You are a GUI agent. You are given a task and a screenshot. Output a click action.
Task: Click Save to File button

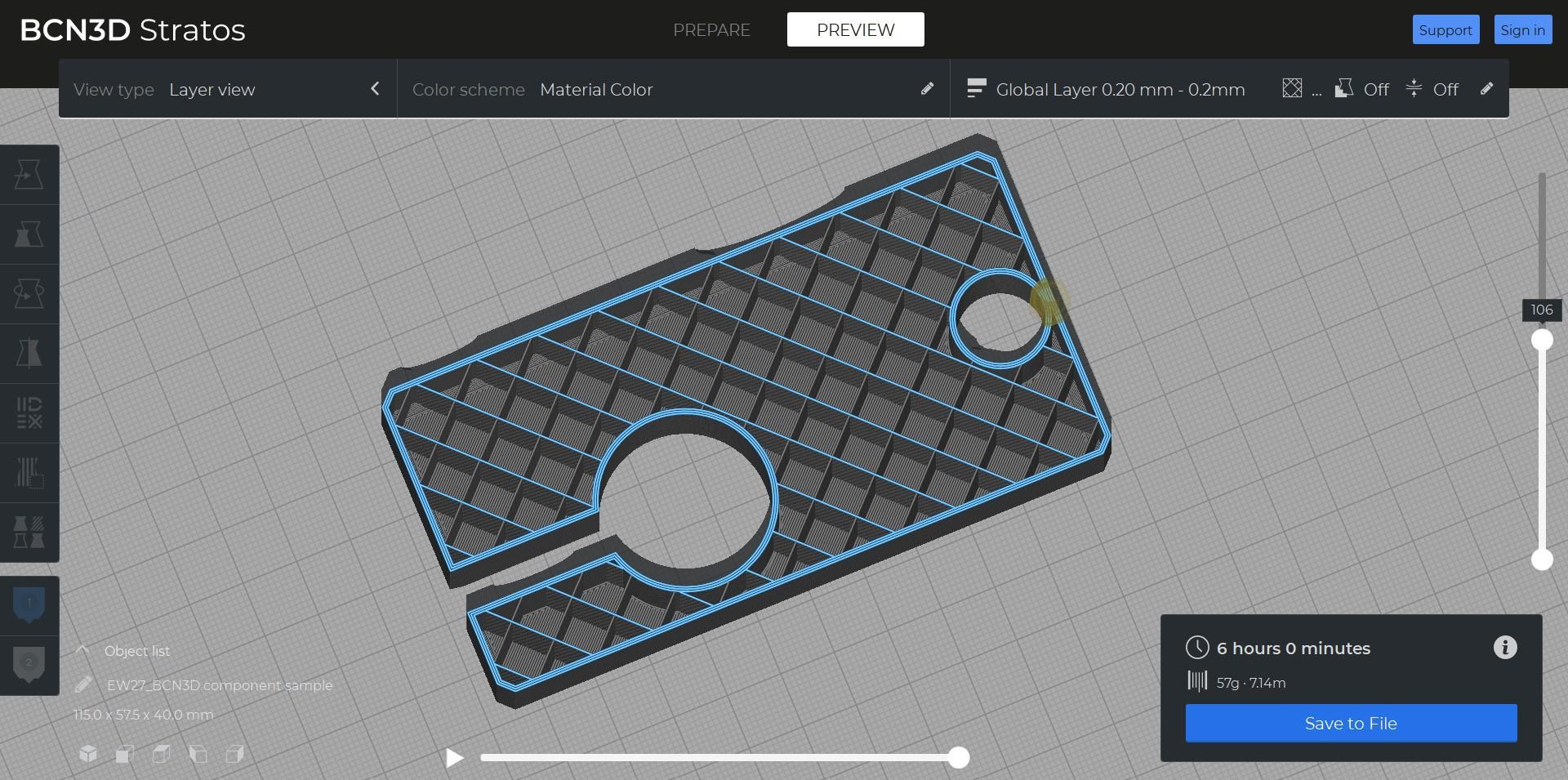tap(1351, 723)
